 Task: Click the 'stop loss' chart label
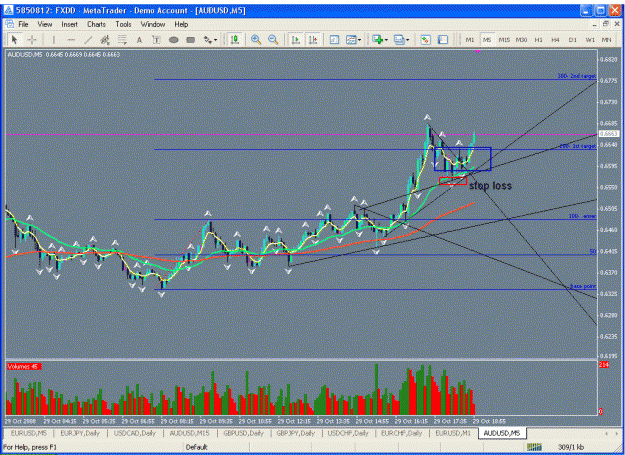point(490,186)
